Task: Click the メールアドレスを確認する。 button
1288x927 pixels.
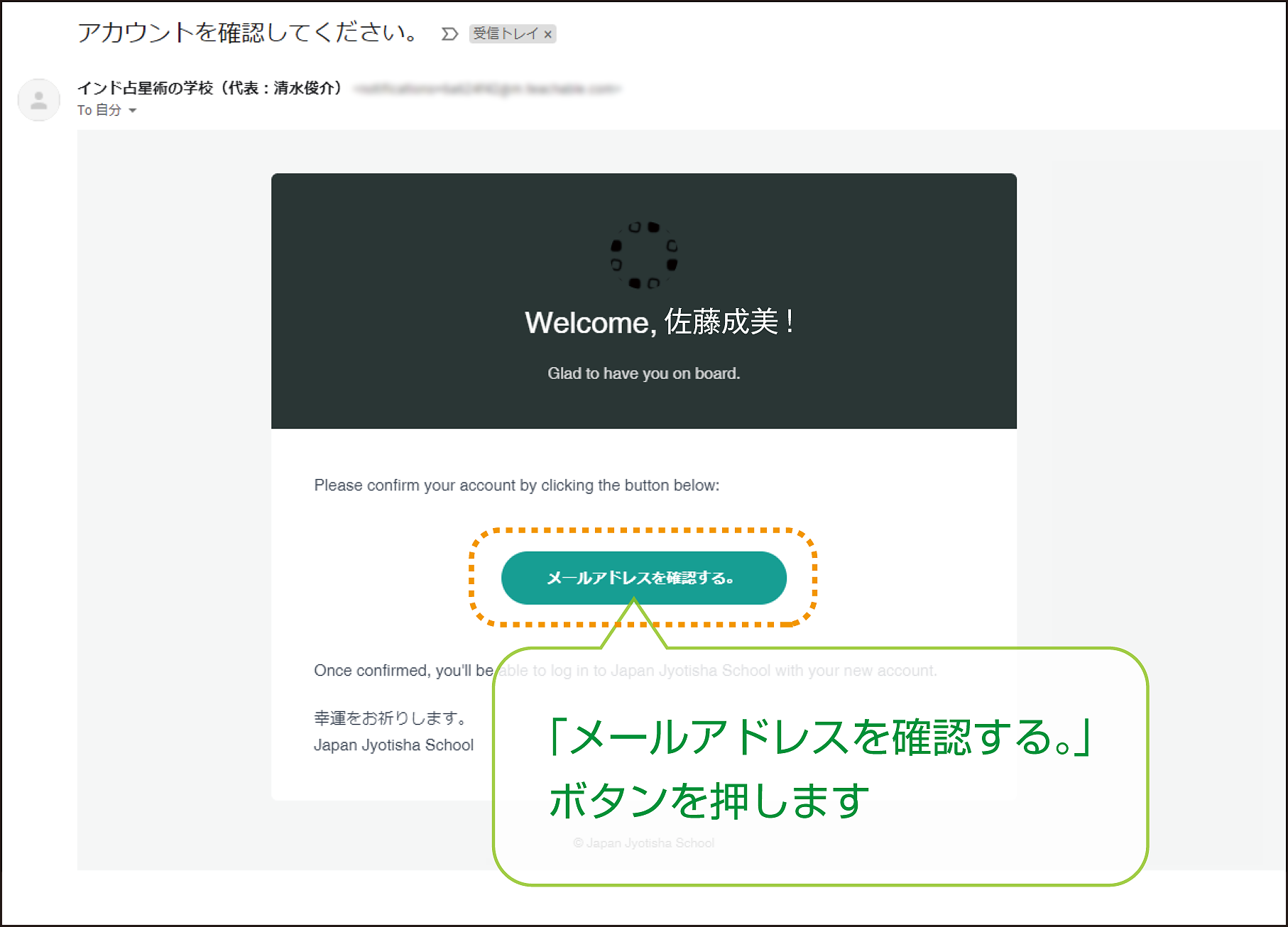Action: point(643,578)
